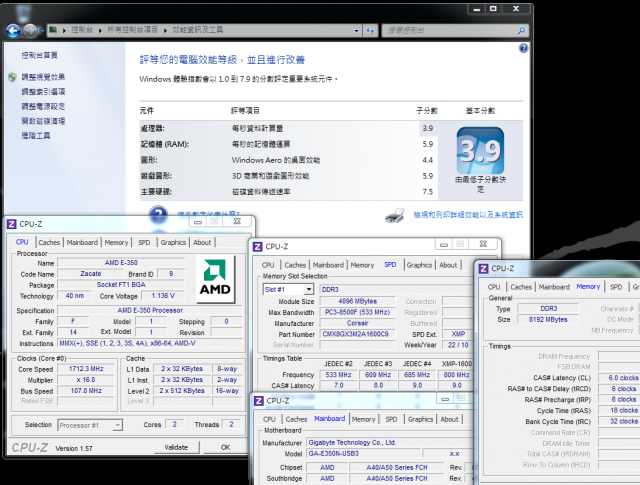Select SPD tab in the SPD window
Image resolution: width=640 pixels, height=485 pixels.
(x=390, y=265)
